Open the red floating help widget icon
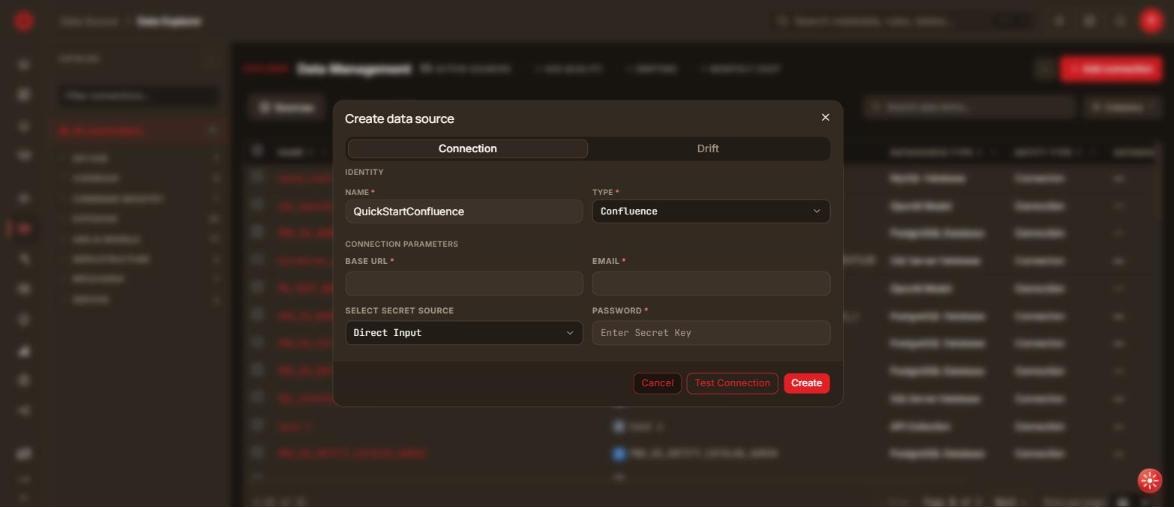 (x=1149, y=480)
